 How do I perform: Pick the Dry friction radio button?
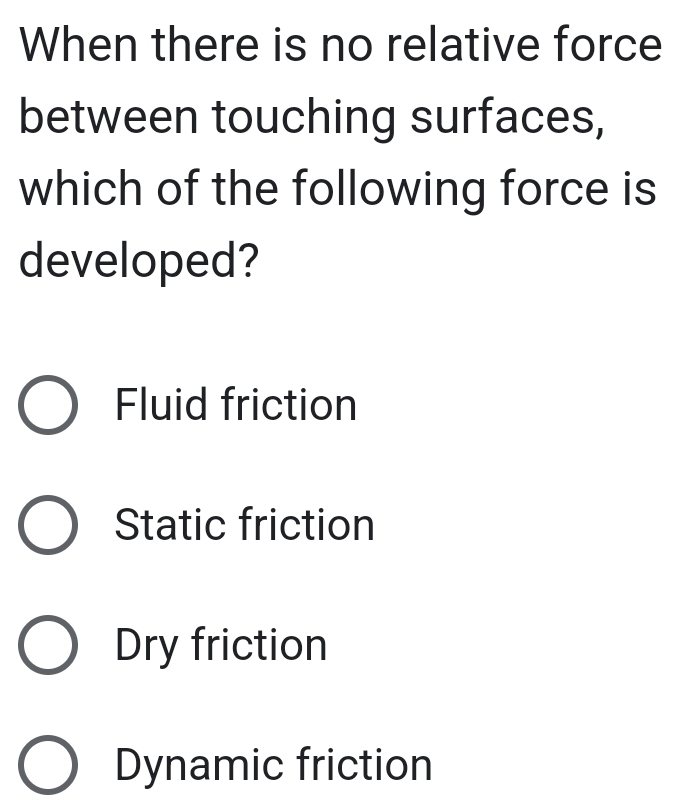(x=47, y=646)
